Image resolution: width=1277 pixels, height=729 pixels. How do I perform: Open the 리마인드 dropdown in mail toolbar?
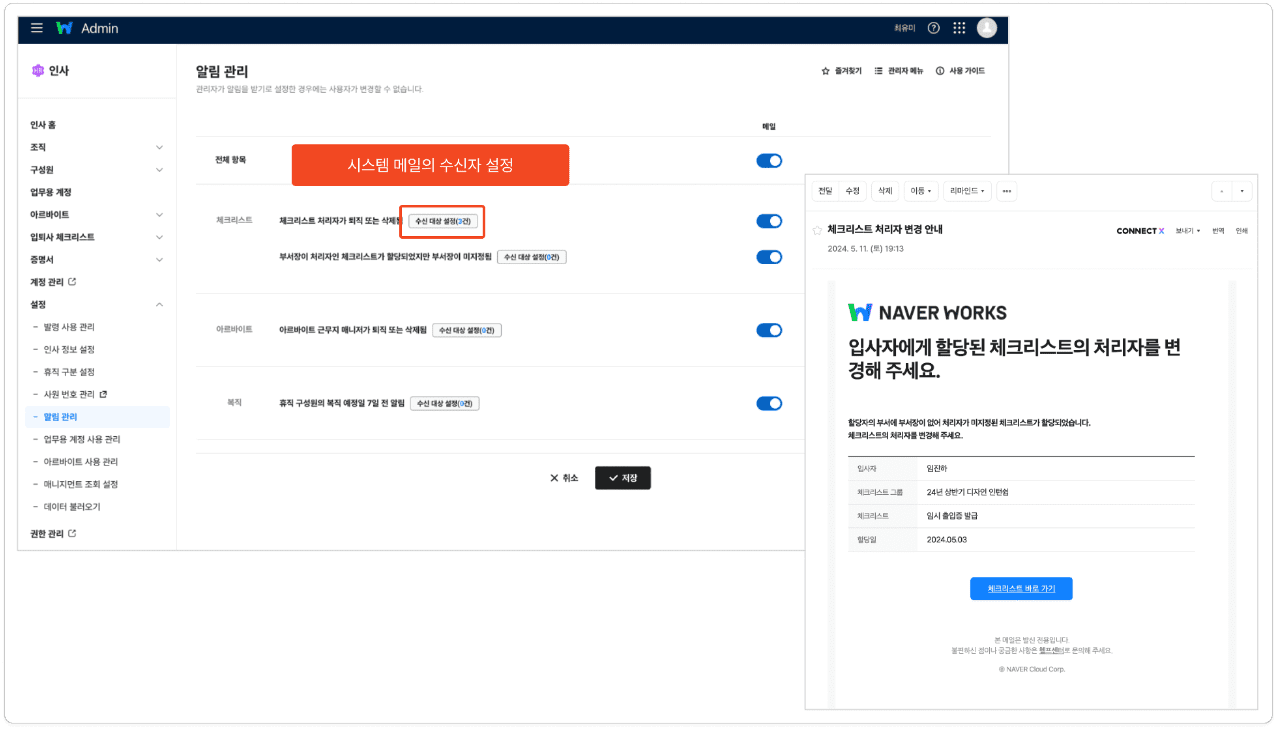coord(967,191)
